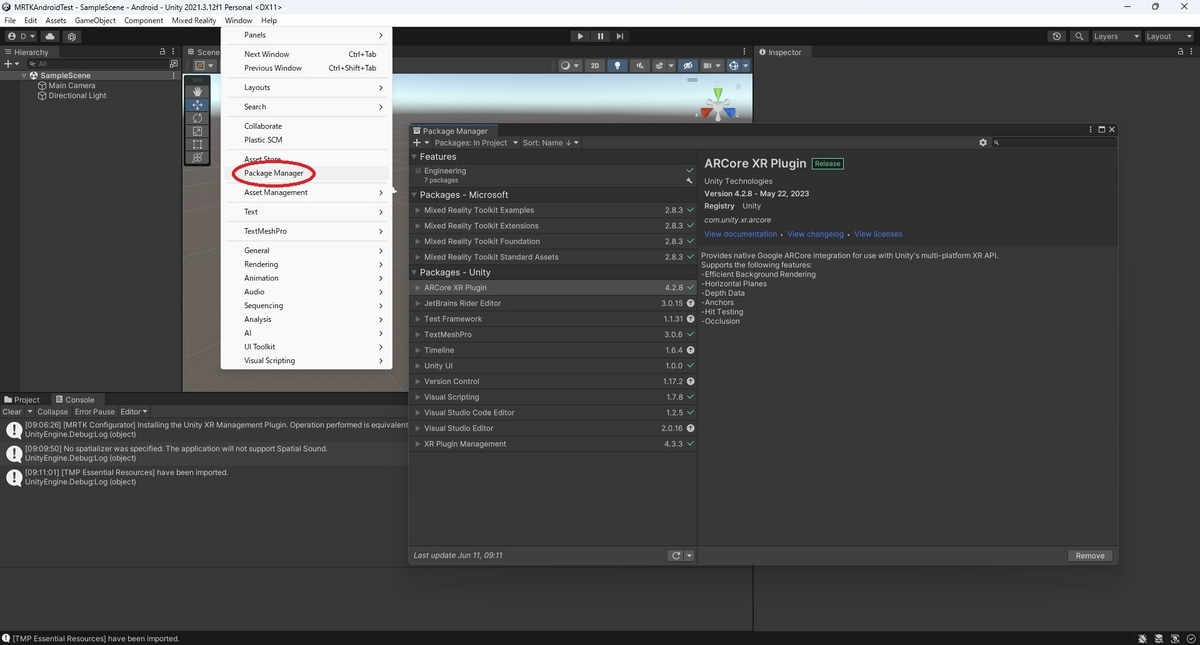
Task: Select the Rotate tool in Scene toolbar
Action: [x=197, y=118]
